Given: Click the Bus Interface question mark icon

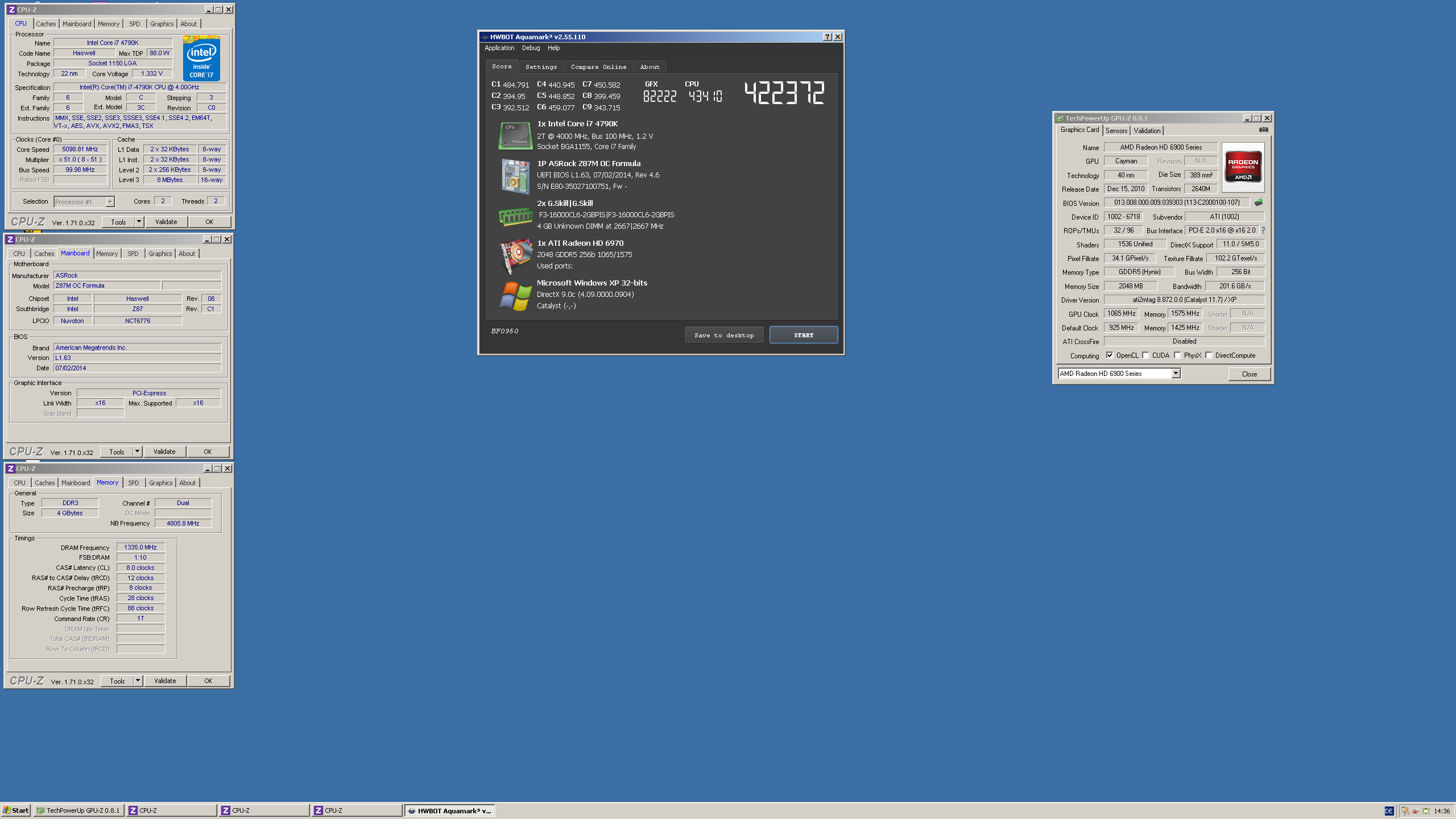Looking at the screenshot, I should click(x=1263, y=230).
